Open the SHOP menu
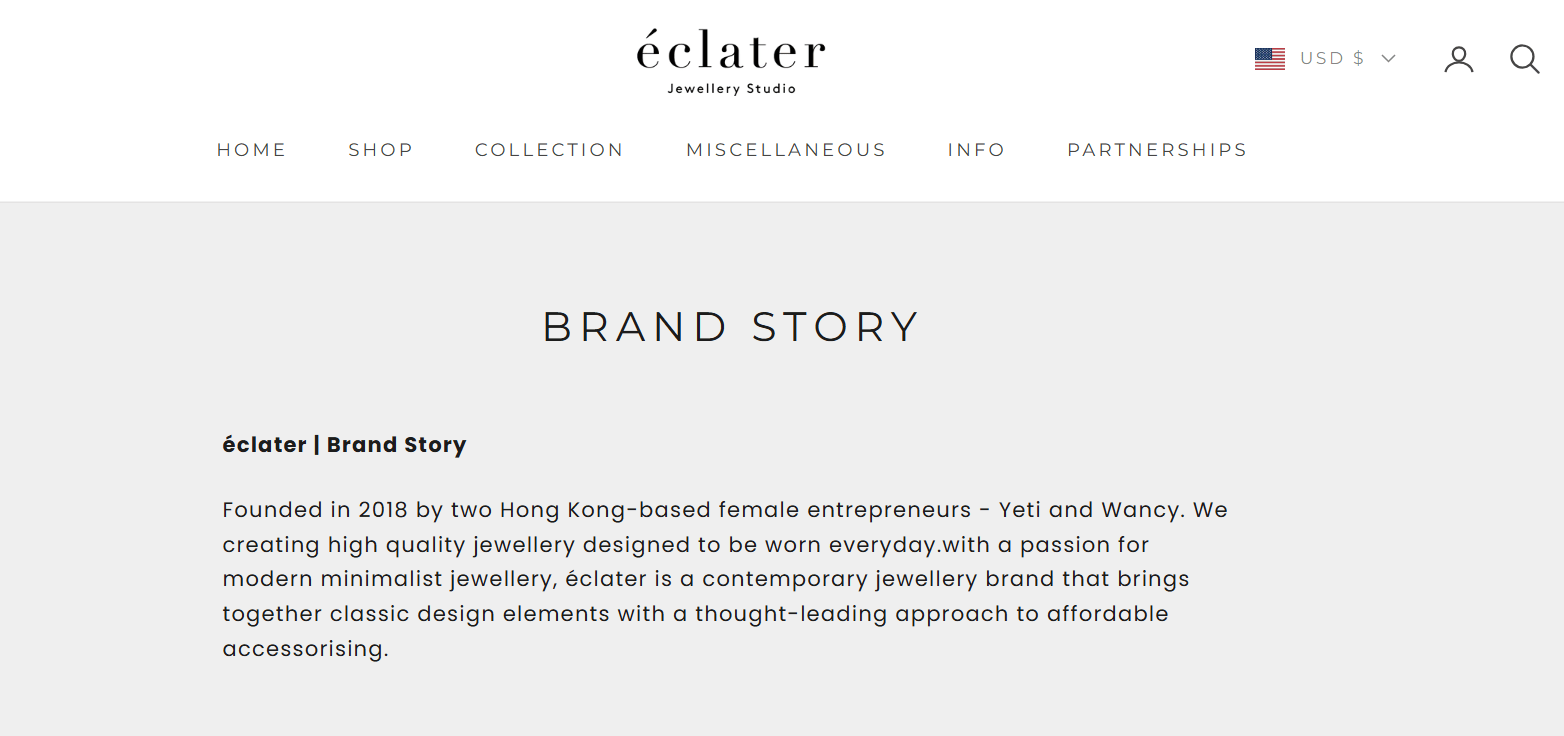1564x736 pixels. click(381, 150)
